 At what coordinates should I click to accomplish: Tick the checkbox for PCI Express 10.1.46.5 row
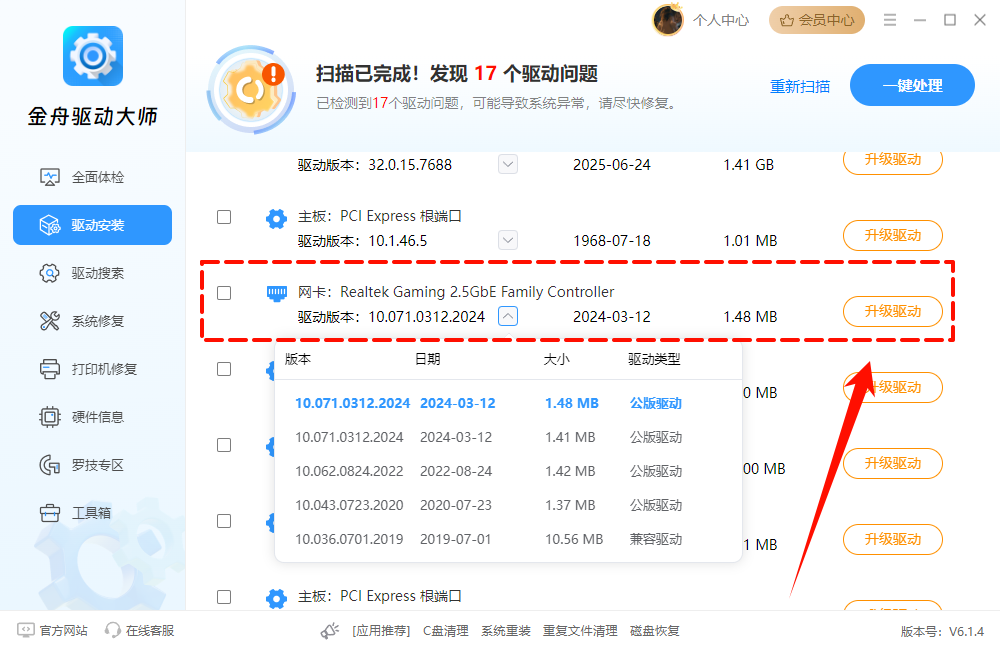point(224,217)
